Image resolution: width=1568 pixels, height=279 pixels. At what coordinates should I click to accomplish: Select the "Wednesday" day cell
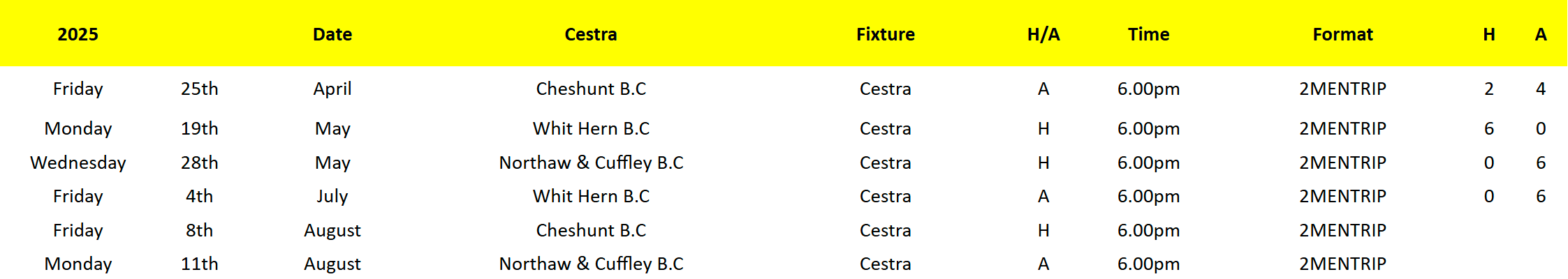78,163
